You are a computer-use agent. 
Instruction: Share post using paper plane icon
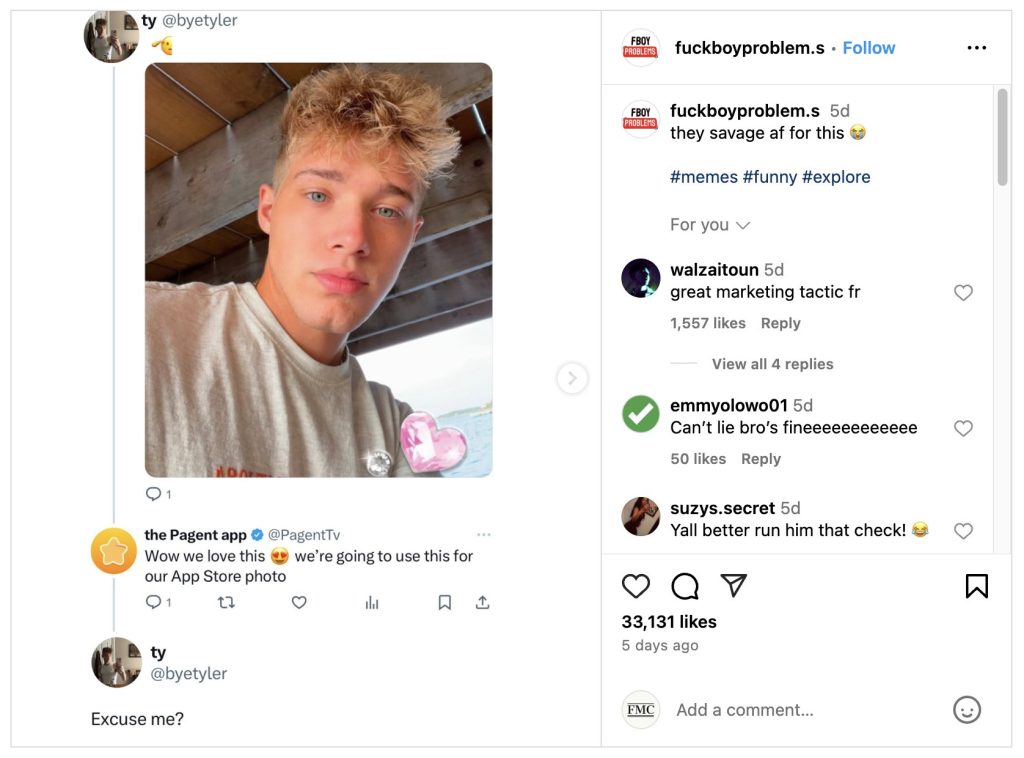734,586
